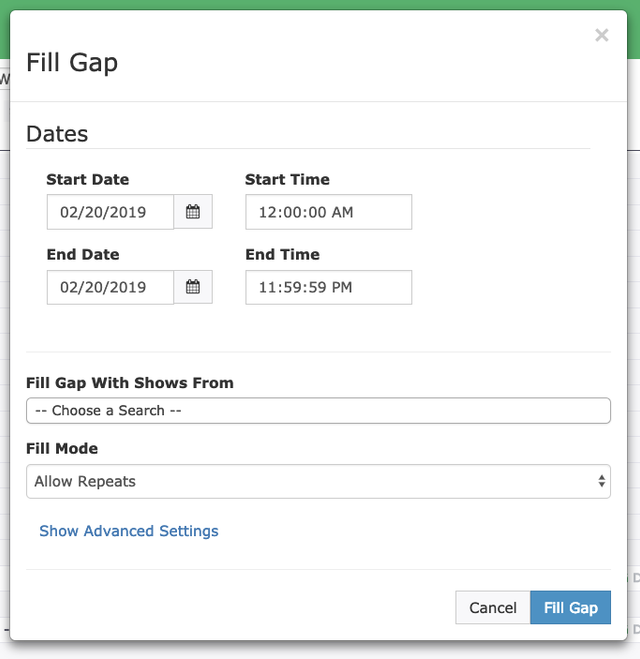Open the Choose a Search dropdown
The image size is (640, 659).
coord(318,411)
